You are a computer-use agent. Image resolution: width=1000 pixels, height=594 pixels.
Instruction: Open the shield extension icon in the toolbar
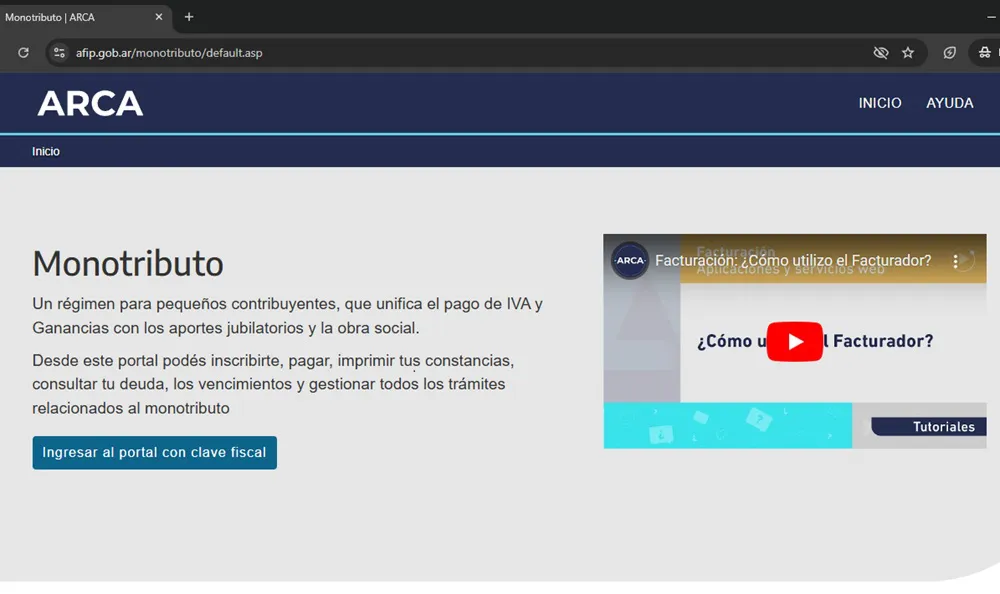(x=950, y=53)
